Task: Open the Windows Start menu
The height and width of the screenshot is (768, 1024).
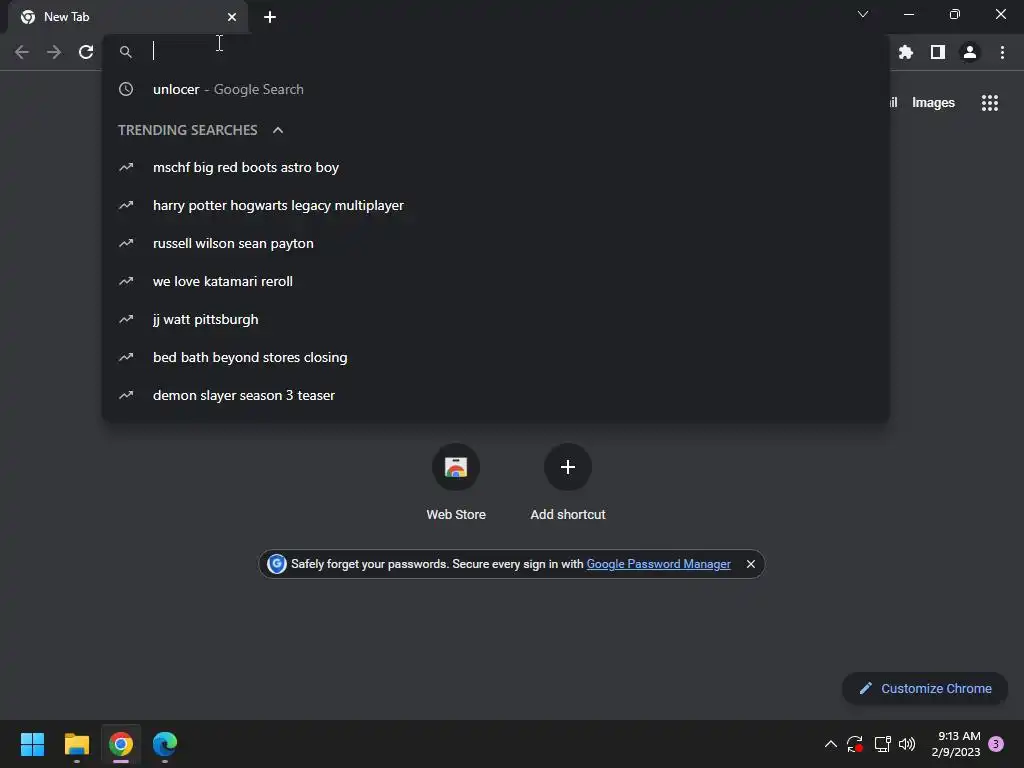Action: pos(32,744)
